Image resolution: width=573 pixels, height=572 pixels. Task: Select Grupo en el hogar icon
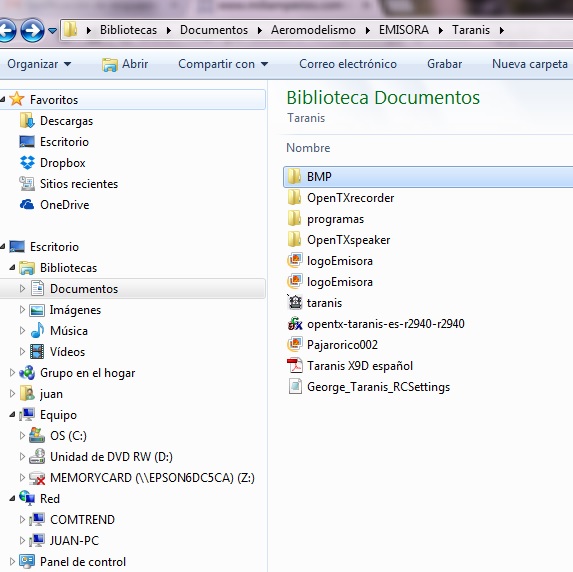[x=27, y=373]
